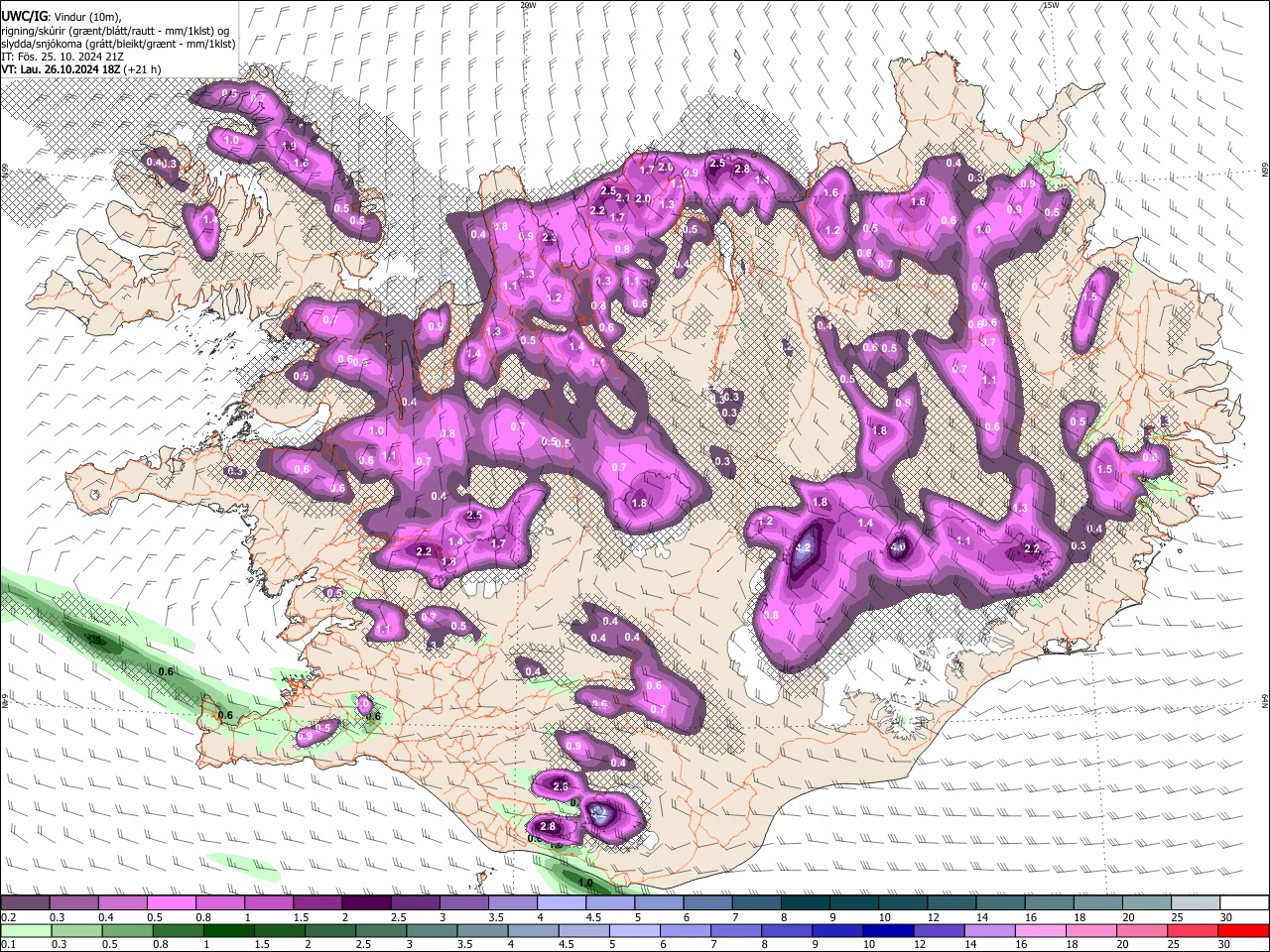Select the 4.2 precipitation maximum label
1270x952 pixels.
coord(804,547)
